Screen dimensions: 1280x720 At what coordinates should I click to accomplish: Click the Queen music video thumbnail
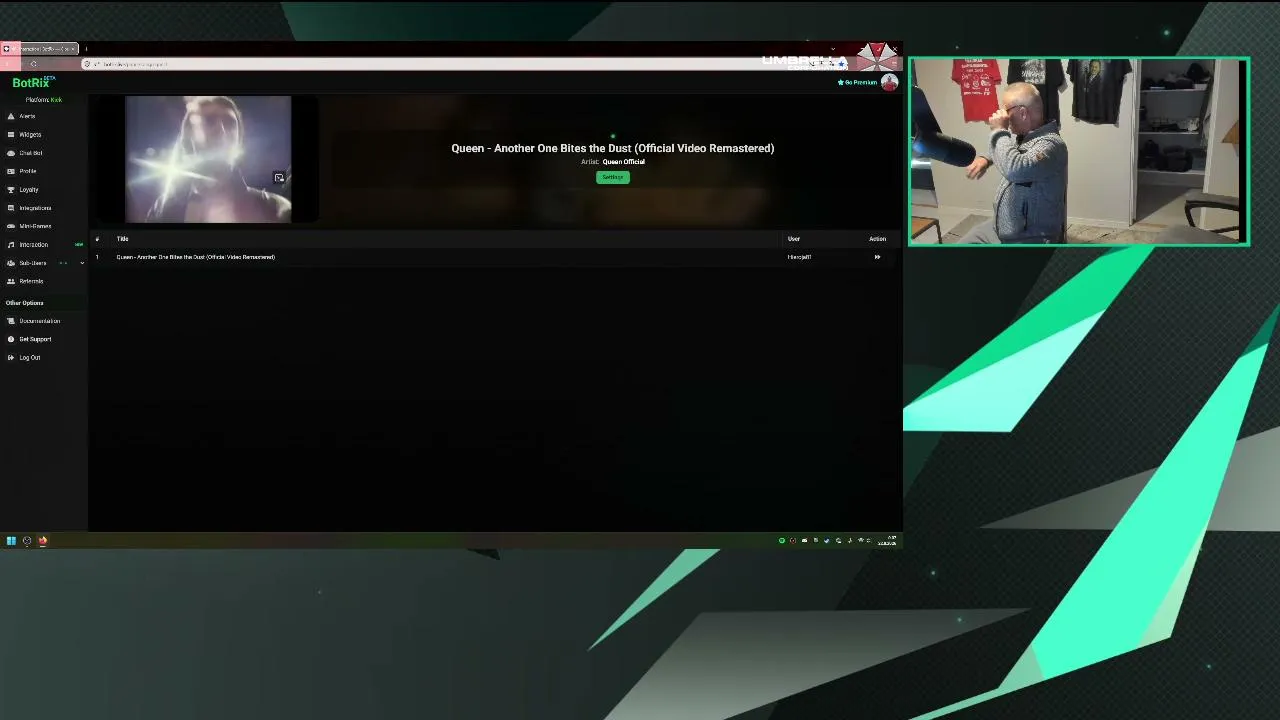click(x=208, y=159)
